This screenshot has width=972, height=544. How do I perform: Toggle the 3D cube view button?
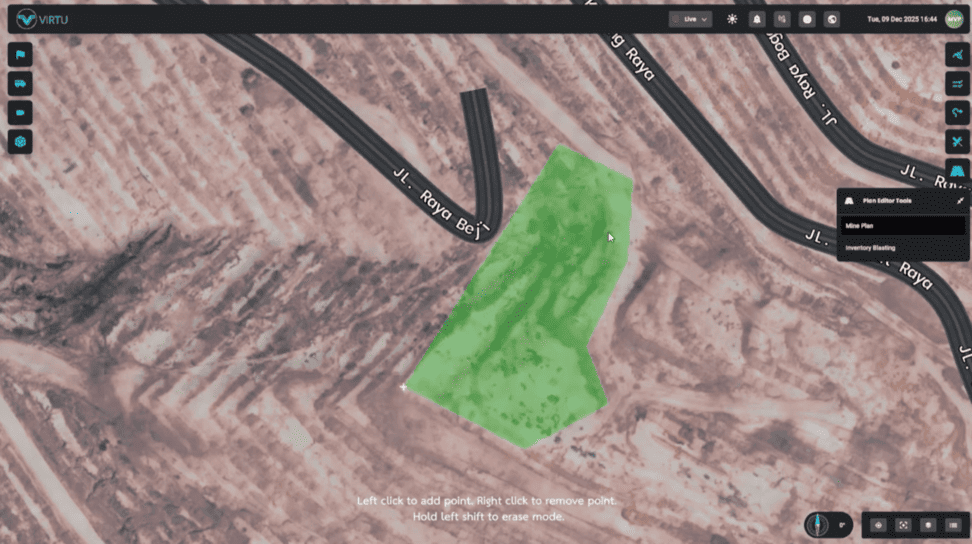pos(928,524)
